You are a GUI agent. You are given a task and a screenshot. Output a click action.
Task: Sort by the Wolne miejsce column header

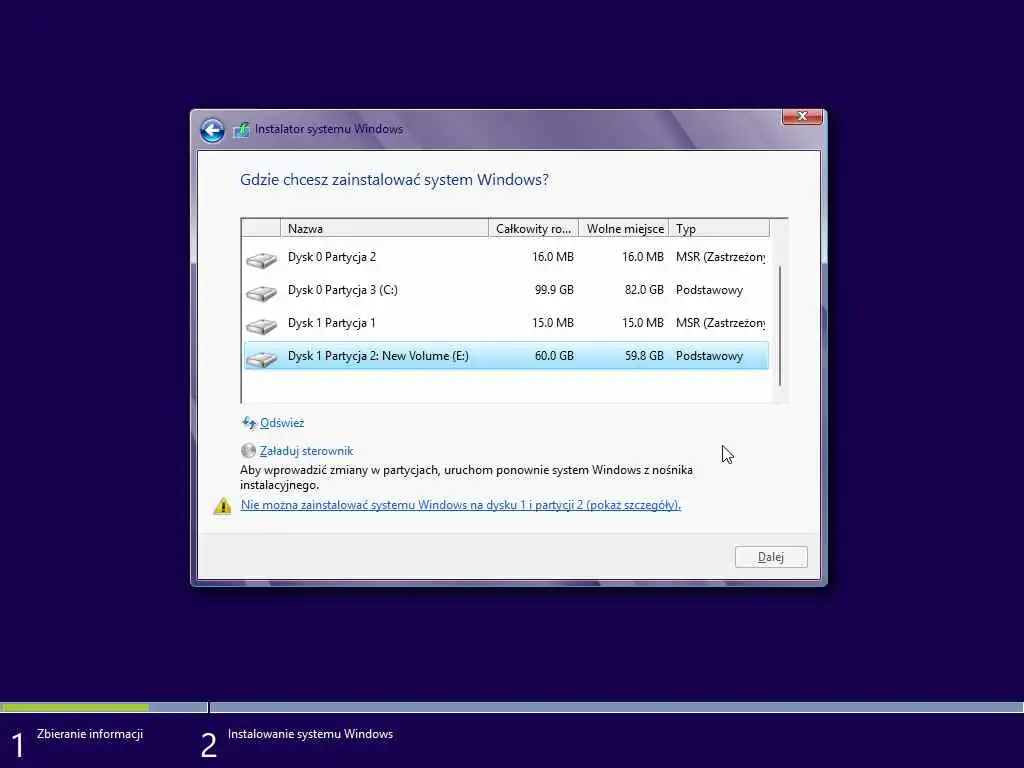(x=624, y=229)
